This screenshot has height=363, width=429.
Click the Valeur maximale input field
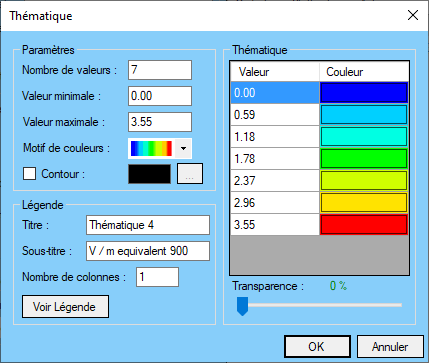[x=160, y=122]
